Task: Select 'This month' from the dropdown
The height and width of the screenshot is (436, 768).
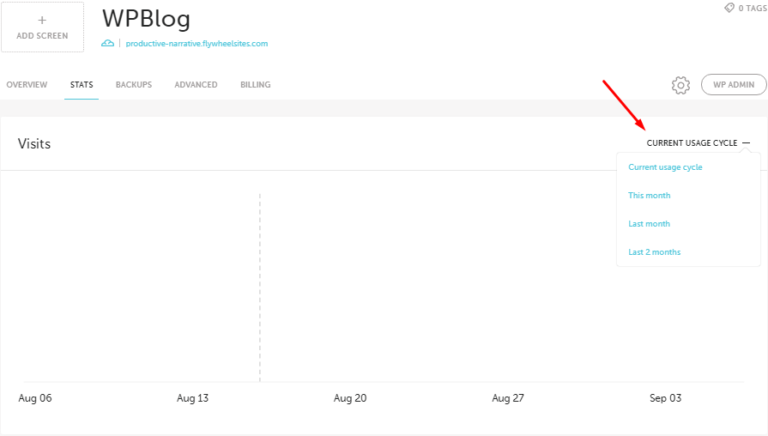Action: (649, 195)
